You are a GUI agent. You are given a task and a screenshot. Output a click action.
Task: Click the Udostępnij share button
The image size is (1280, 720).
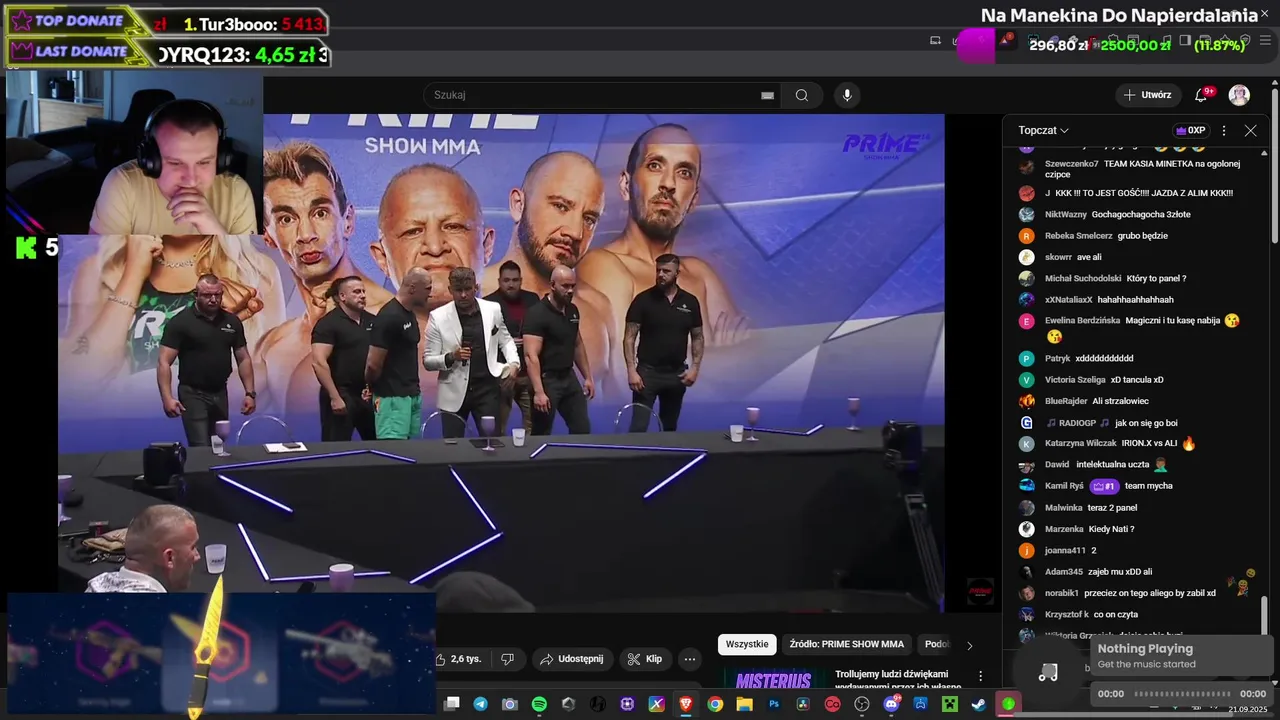[x=573, y=659]
